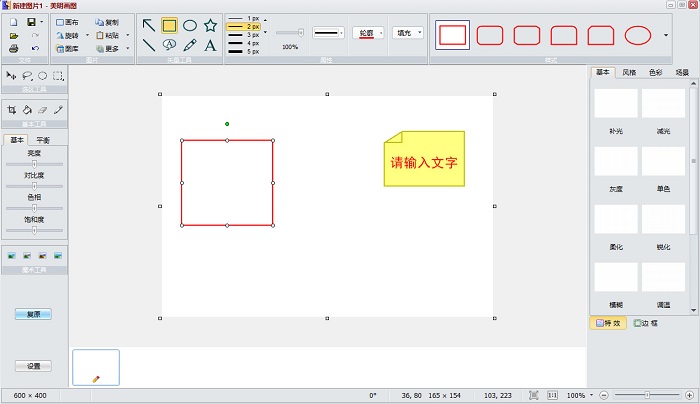This screenshot has height=404, width=700.
Task: Choose the second rounded rectangle style preset
Action: [527, 35]
